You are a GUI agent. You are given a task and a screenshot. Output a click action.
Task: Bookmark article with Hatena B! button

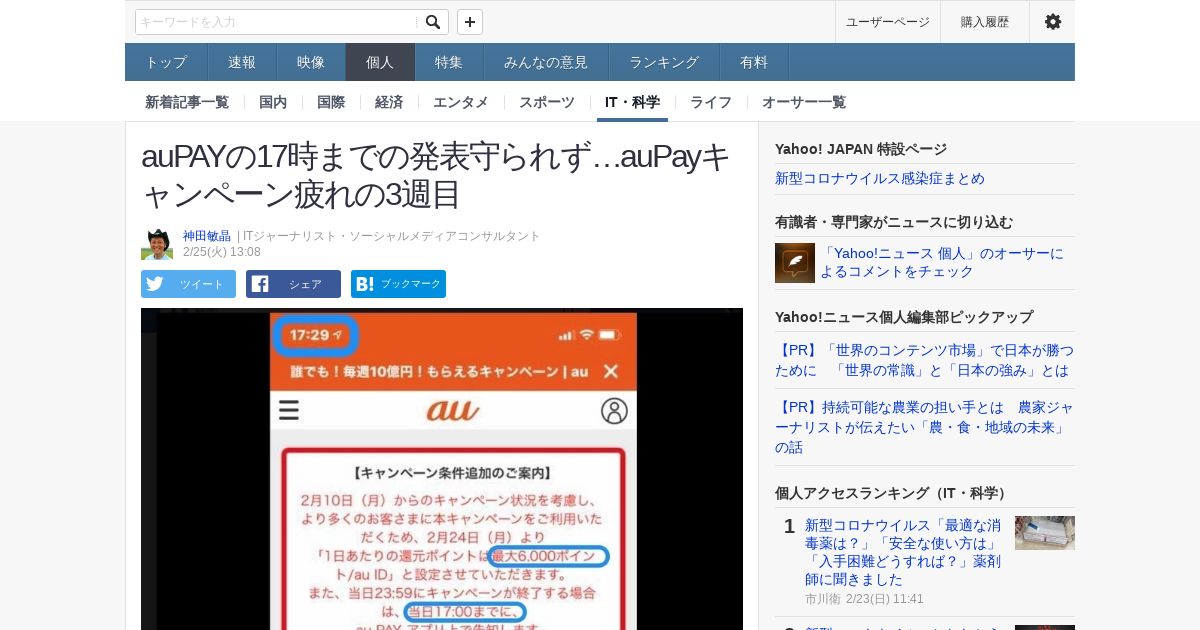398,284
